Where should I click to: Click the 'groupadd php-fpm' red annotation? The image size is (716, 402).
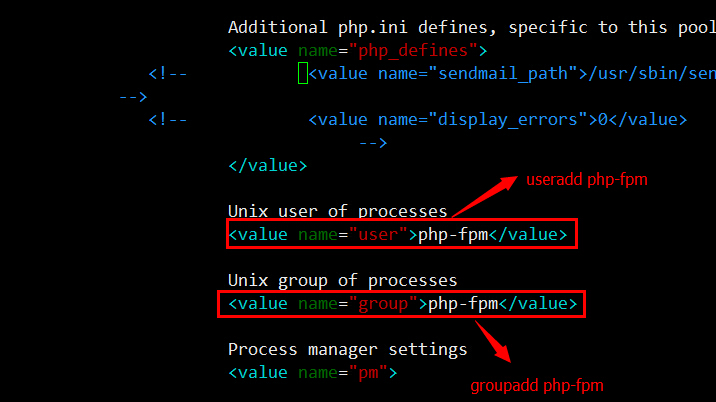(x=537, y=385)
